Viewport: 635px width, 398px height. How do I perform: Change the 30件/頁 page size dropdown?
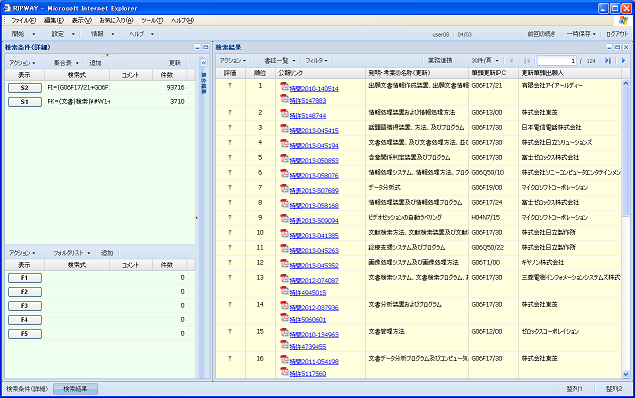point(485,60)
